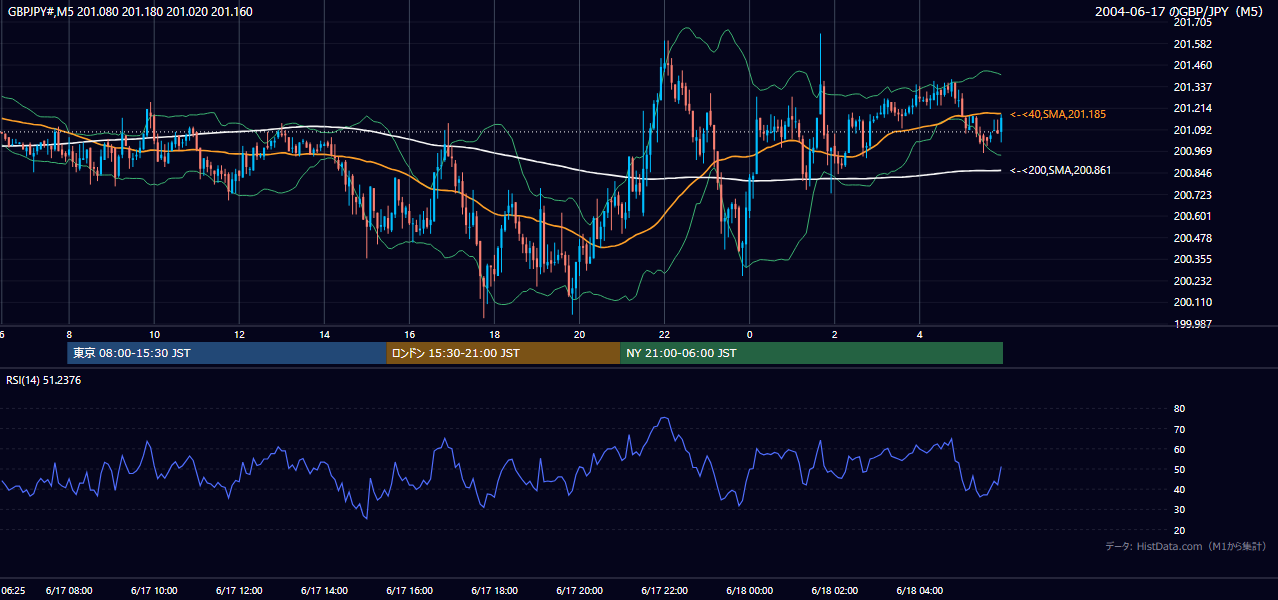Click hour tick 20 under price chart
This screenshot has width=1278, height=600.
579,334
